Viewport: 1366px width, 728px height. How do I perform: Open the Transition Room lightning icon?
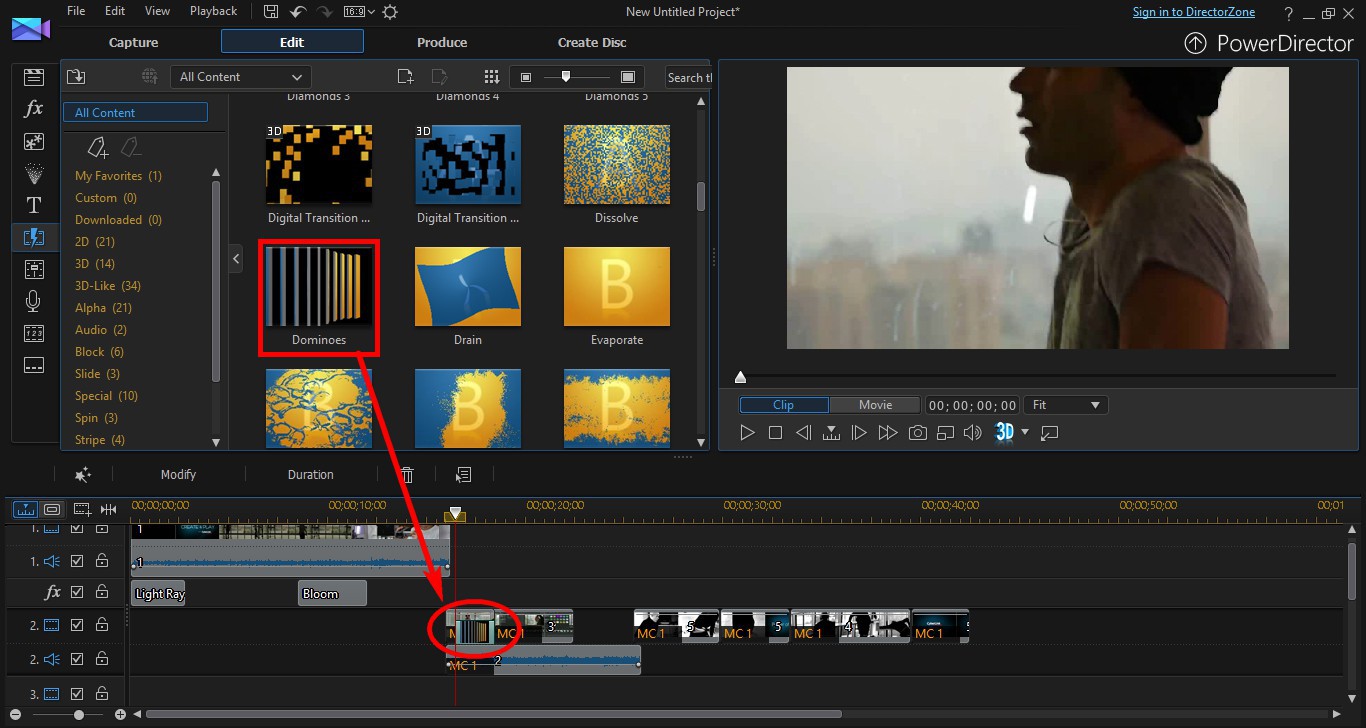(34, 237)
